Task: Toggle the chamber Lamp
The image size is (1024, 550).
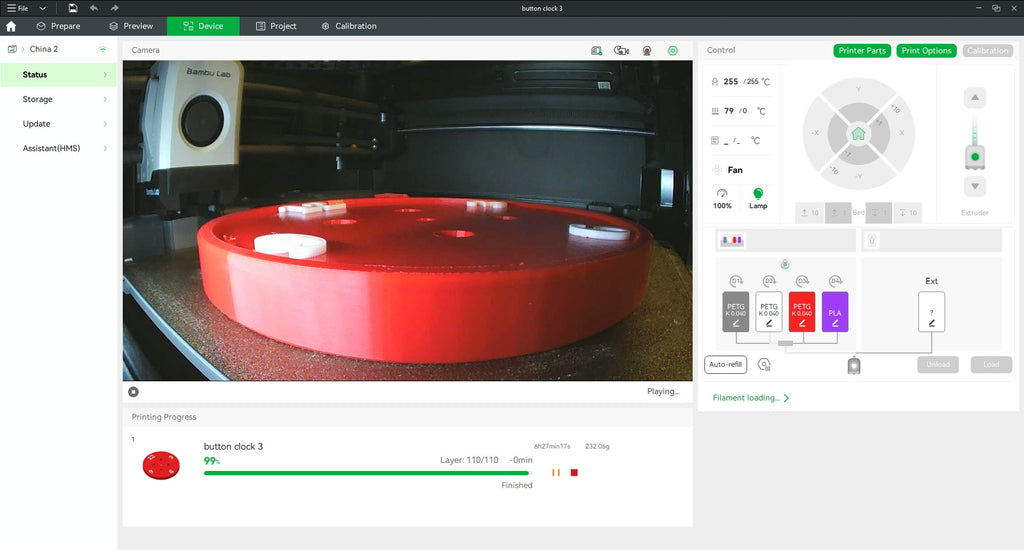Action: click(x=758, y=199)
